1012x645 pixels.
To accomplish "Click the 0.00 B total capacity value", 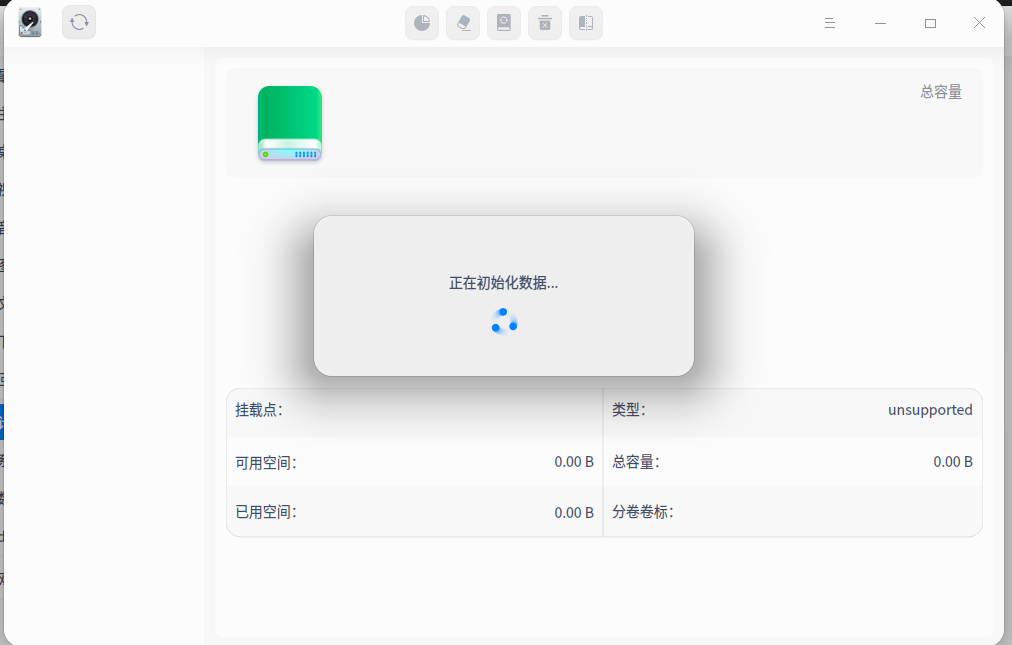I will [x=953, y=462].
